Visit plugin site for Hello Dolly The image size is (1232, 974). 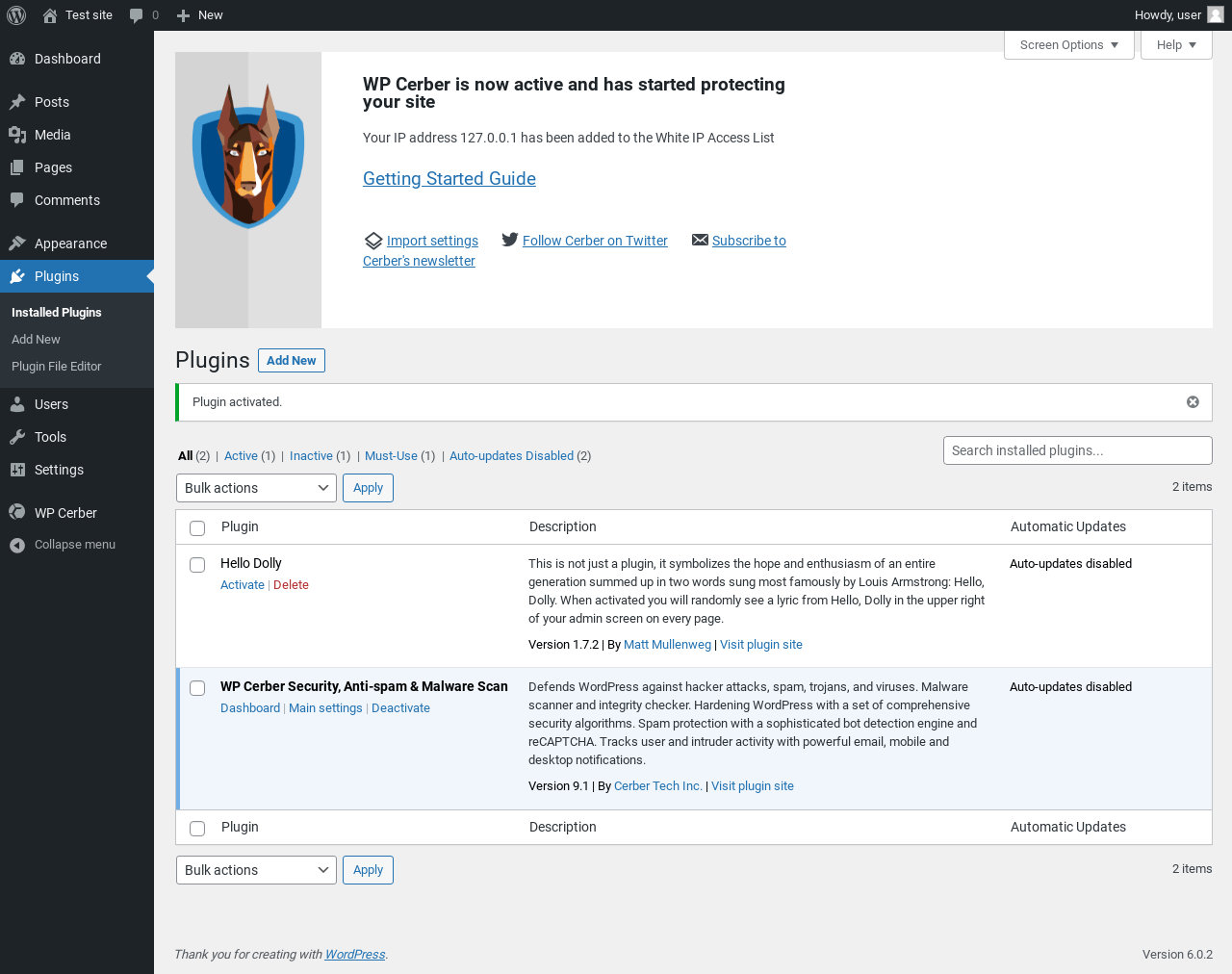point(761,645)
